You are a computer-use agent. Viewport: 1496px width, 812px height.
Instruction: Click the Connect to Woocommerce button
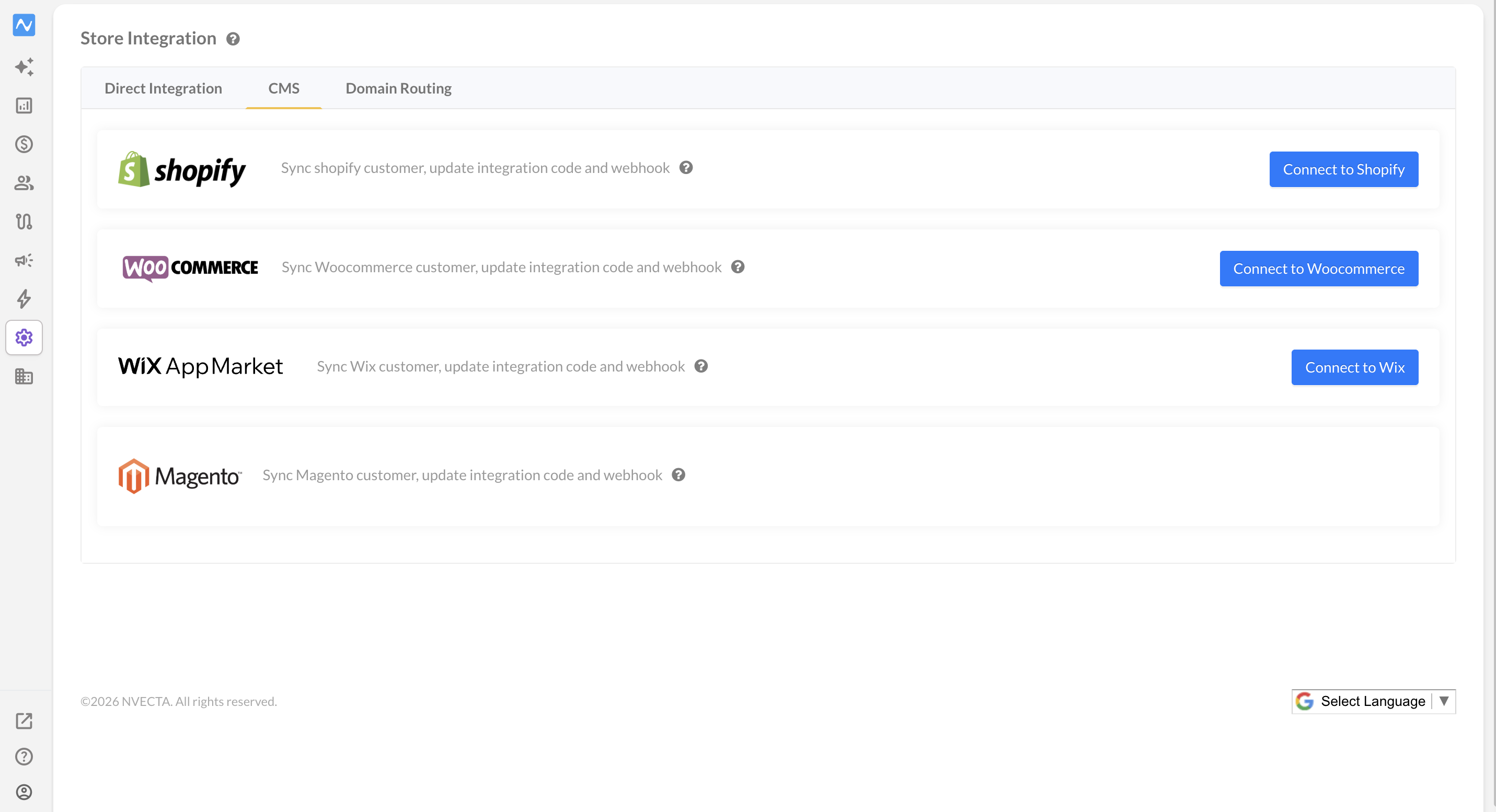(x=1319, y=269)
